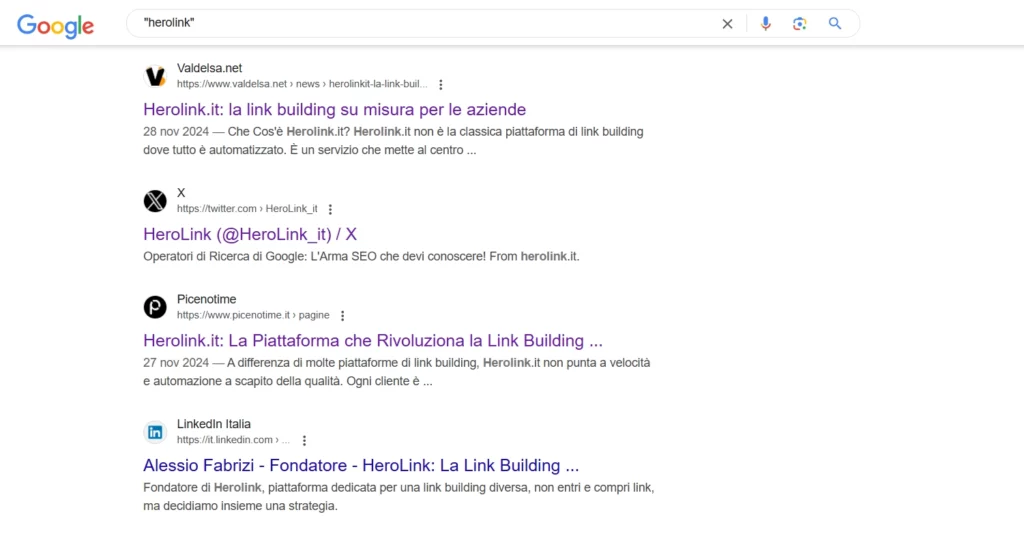Open "Herolink.it: la link building su misura" result
The image size is (1024, 540).
[334, 110]
